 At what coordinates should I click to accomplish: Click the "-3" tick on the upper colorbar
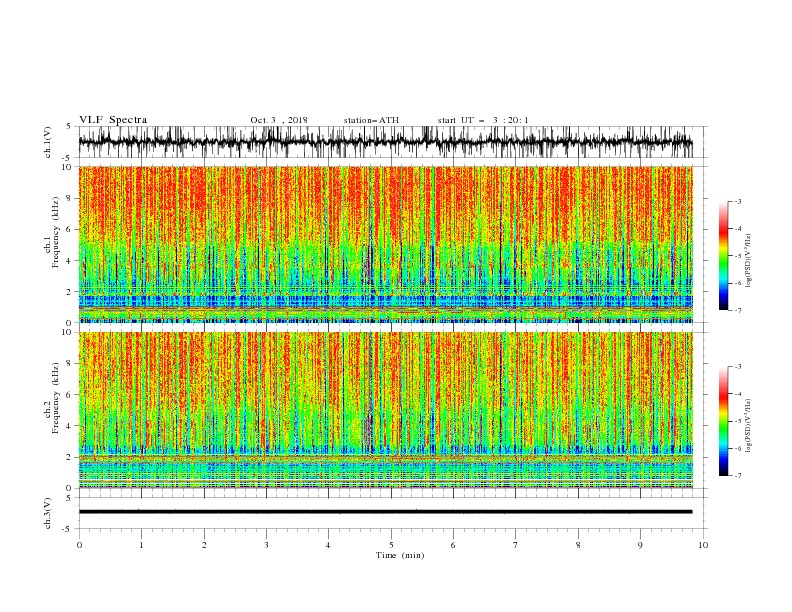pyautogui.click(x=738, y=201)
